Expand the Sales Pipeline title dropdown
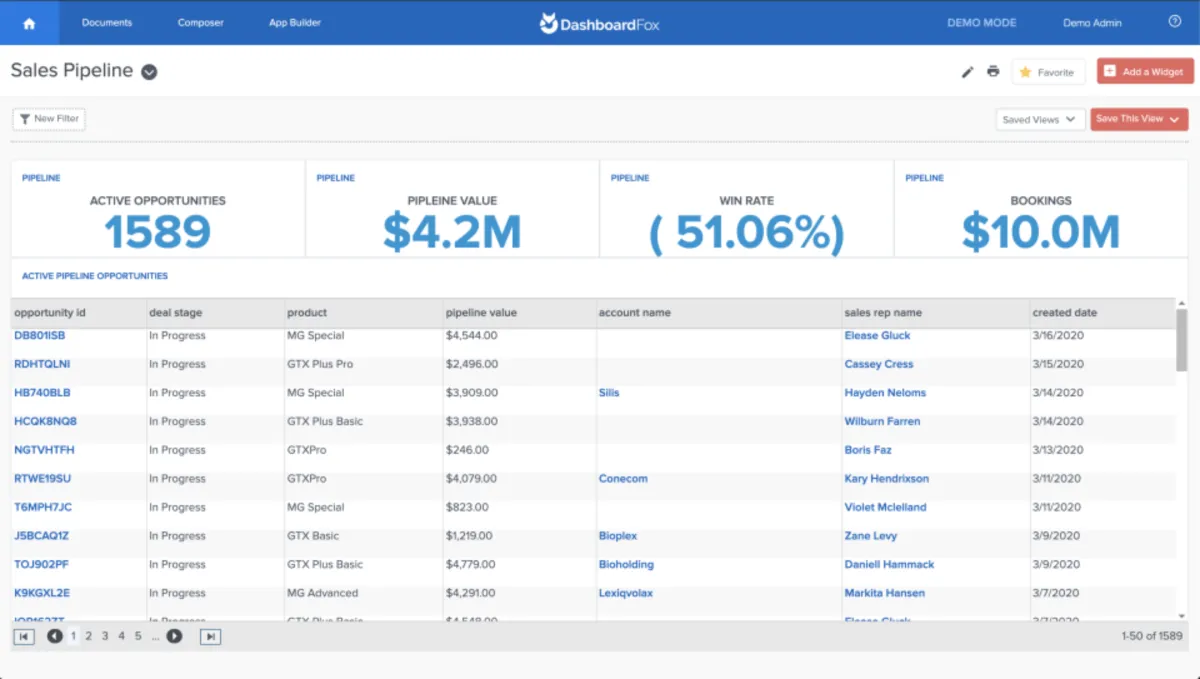 coord(149,71)
